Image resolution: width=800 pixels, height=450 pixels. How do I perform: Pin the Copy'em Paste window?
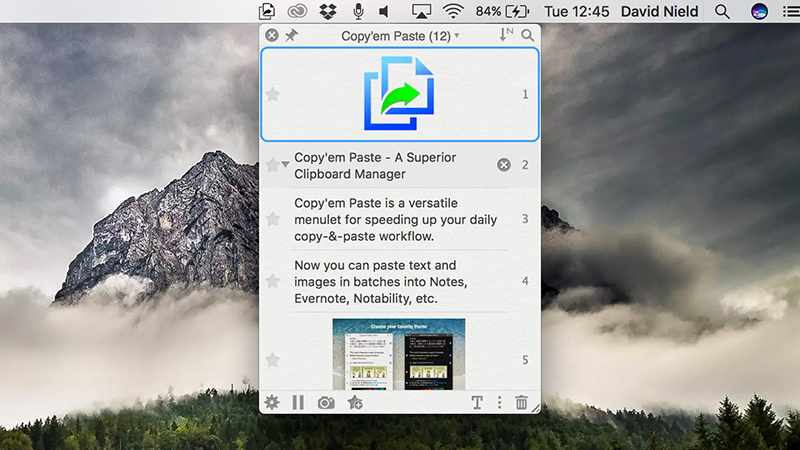click(x=291, y=35)
